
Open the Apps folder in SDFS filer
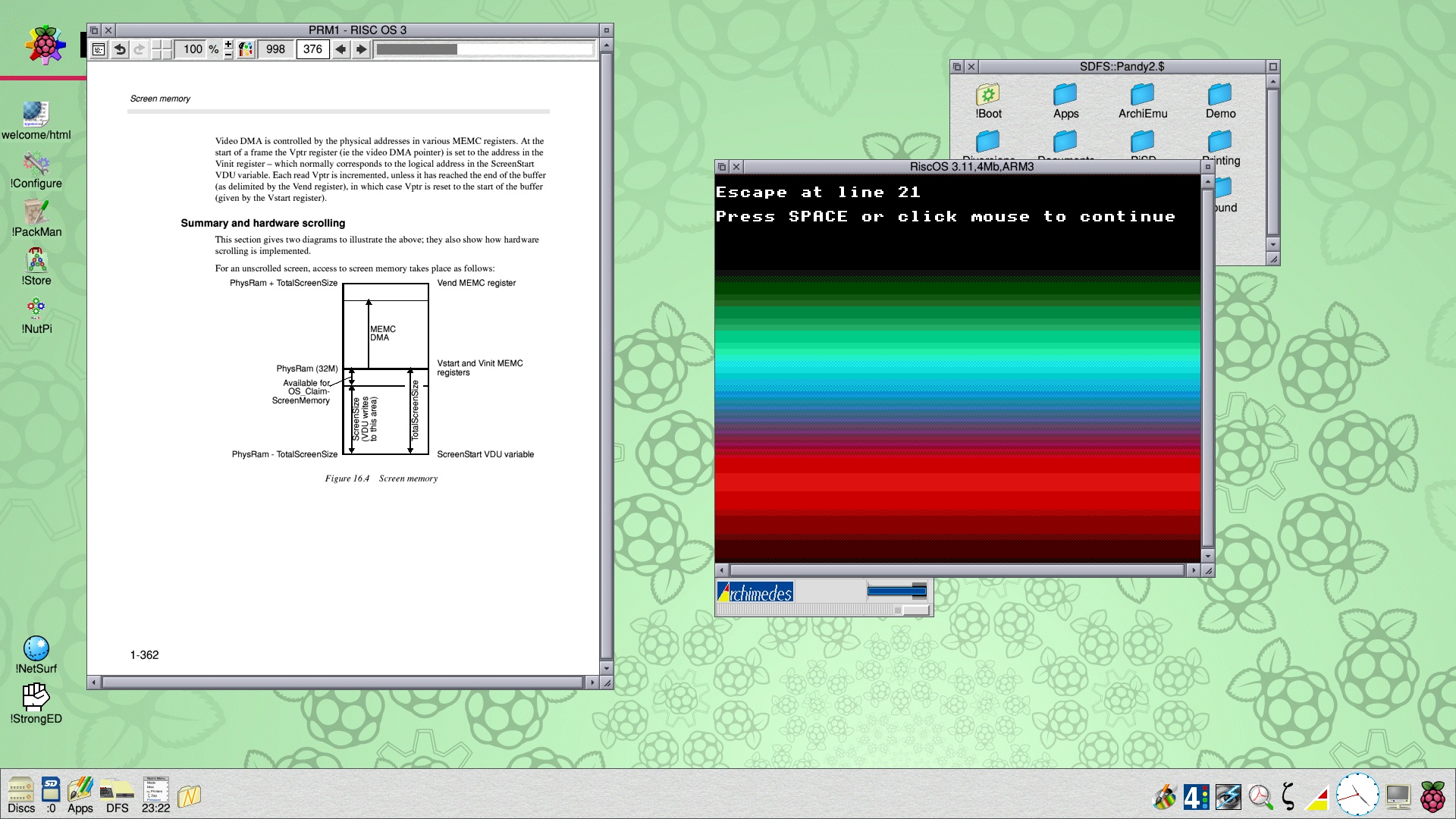pos(1065,102)
